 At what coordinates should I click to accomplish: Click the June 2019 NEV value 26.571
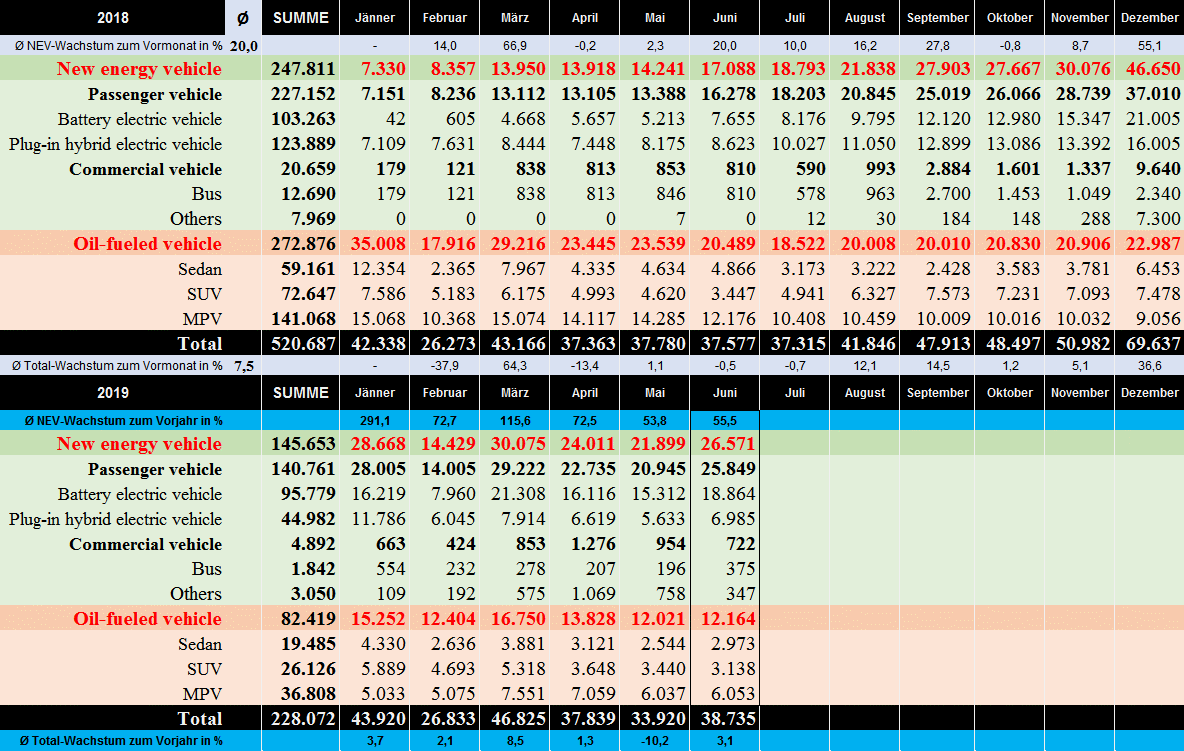728,444
